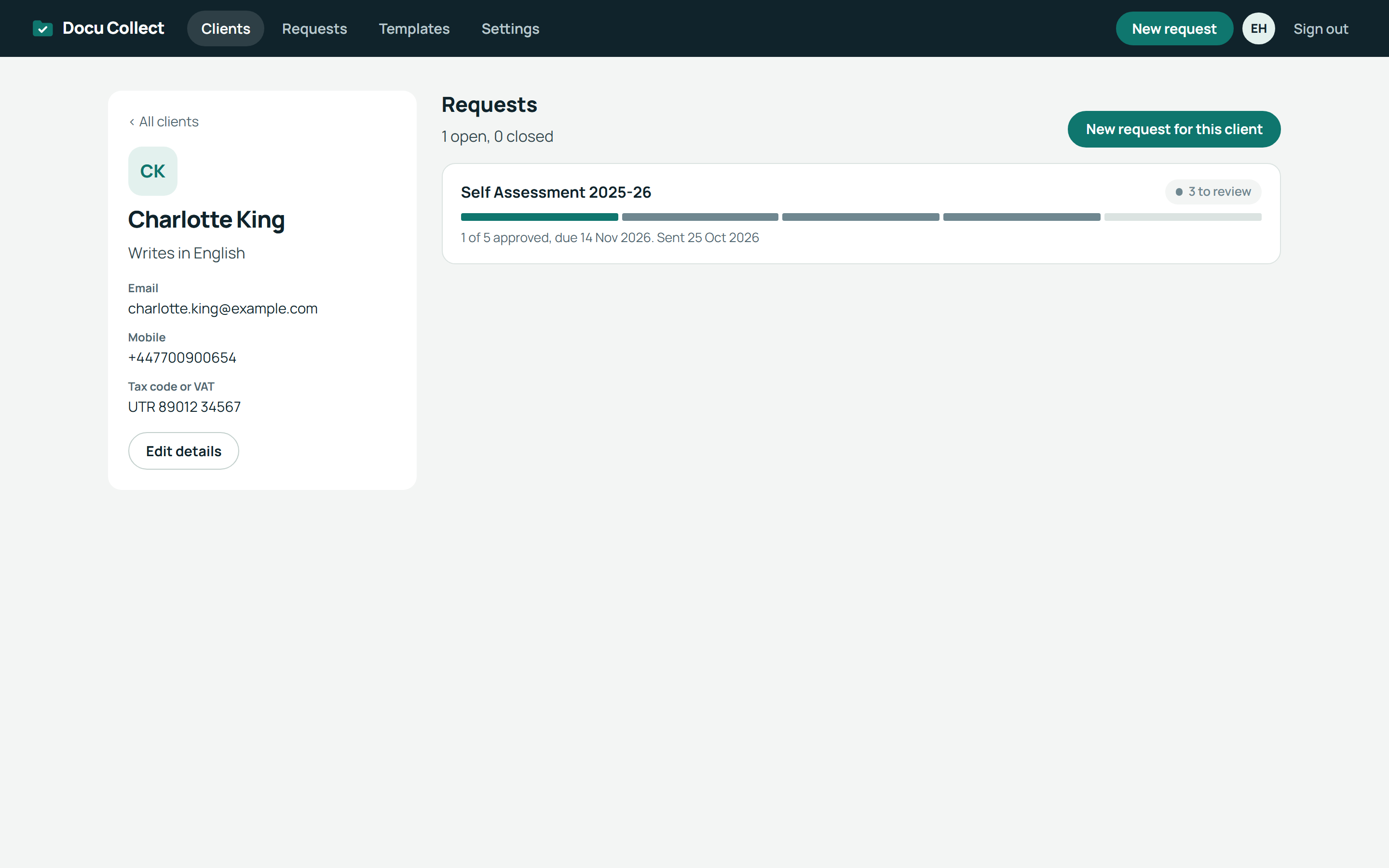1389x868 pixels.
Task: Click the Writes in English label
Action: [x=187, y=253]
